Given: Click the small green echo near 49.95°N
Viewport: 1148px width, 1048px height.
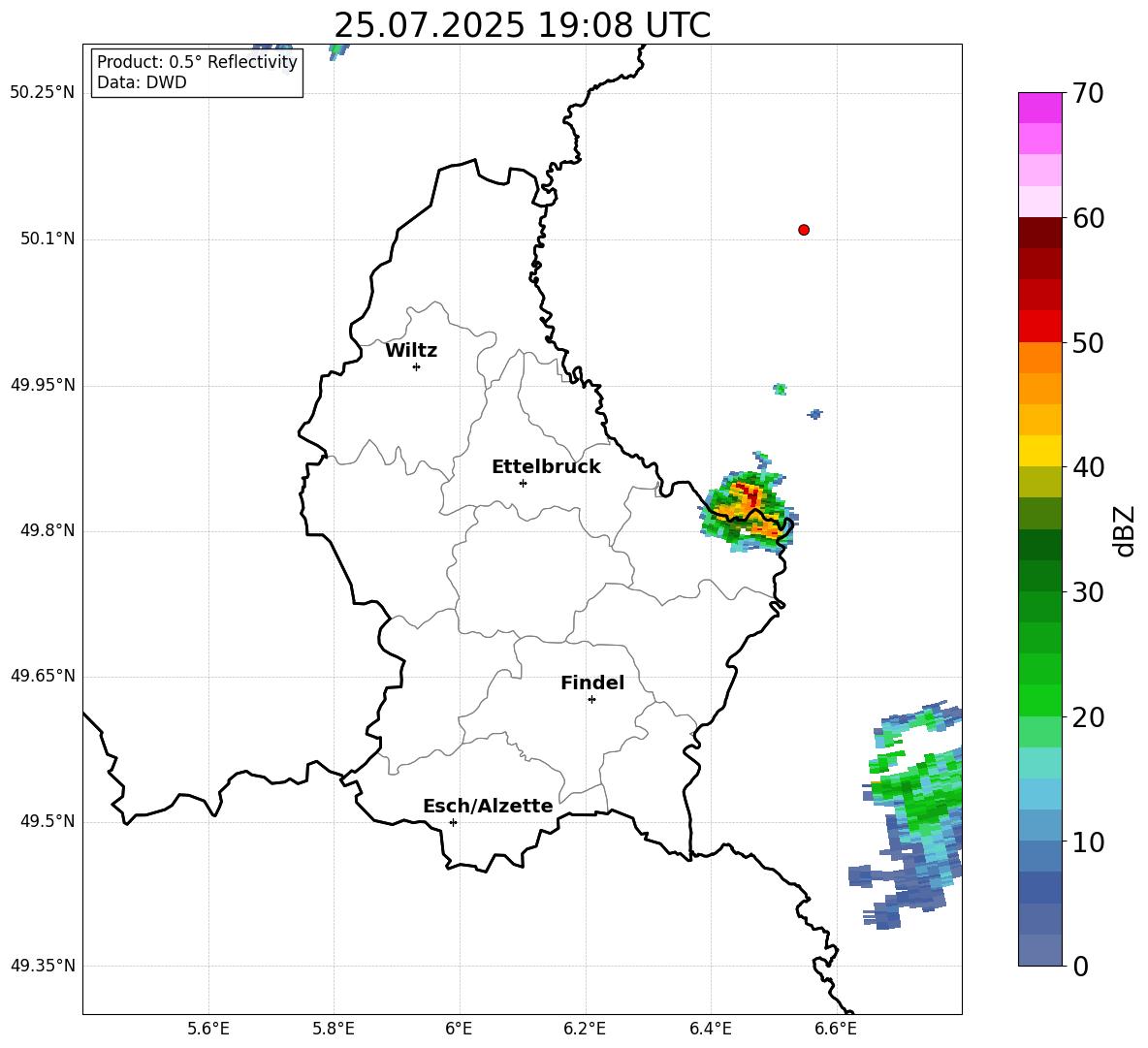Looking at the screenshot, I should (781, 389).
